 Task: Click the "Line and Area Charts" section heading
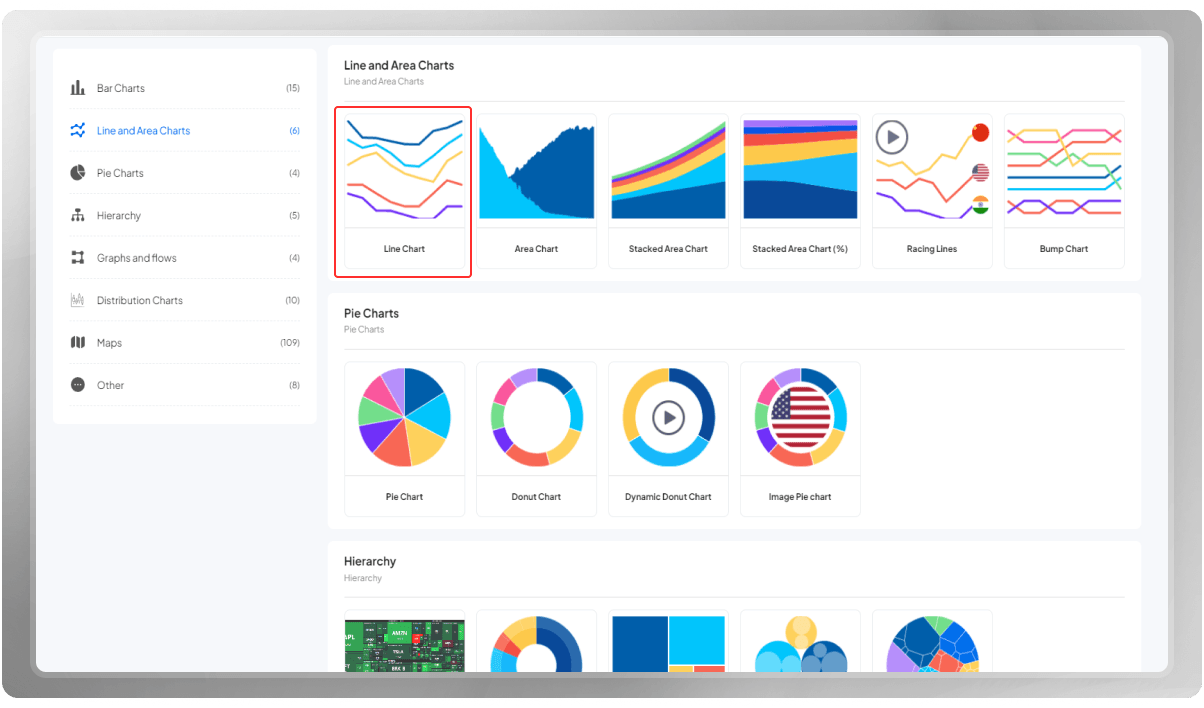coord(399,65)
